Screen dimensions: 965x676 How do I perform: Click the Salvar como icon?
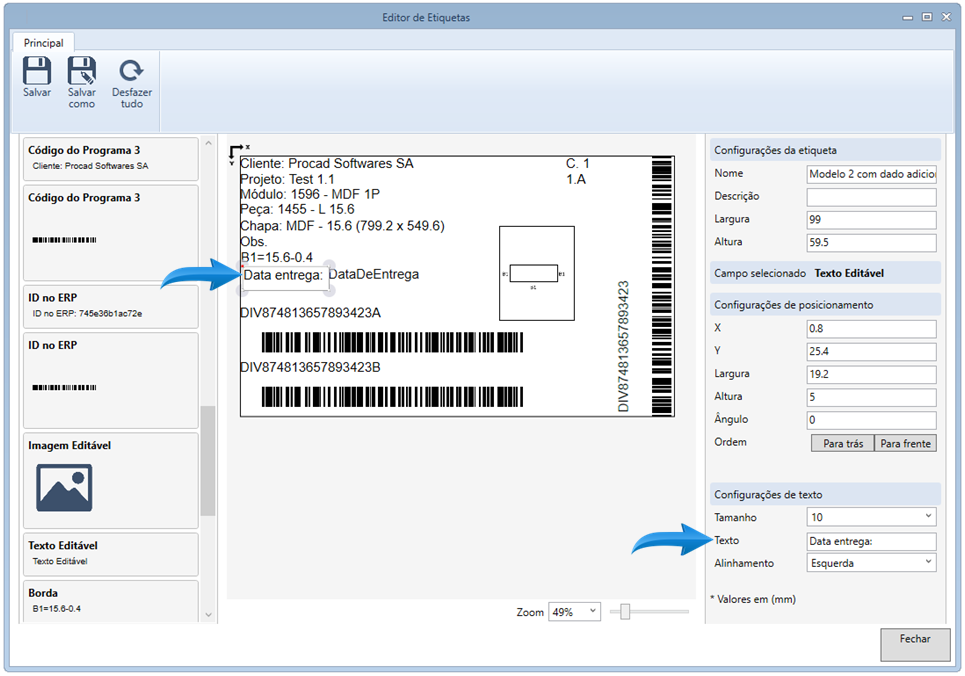point(82,71)
